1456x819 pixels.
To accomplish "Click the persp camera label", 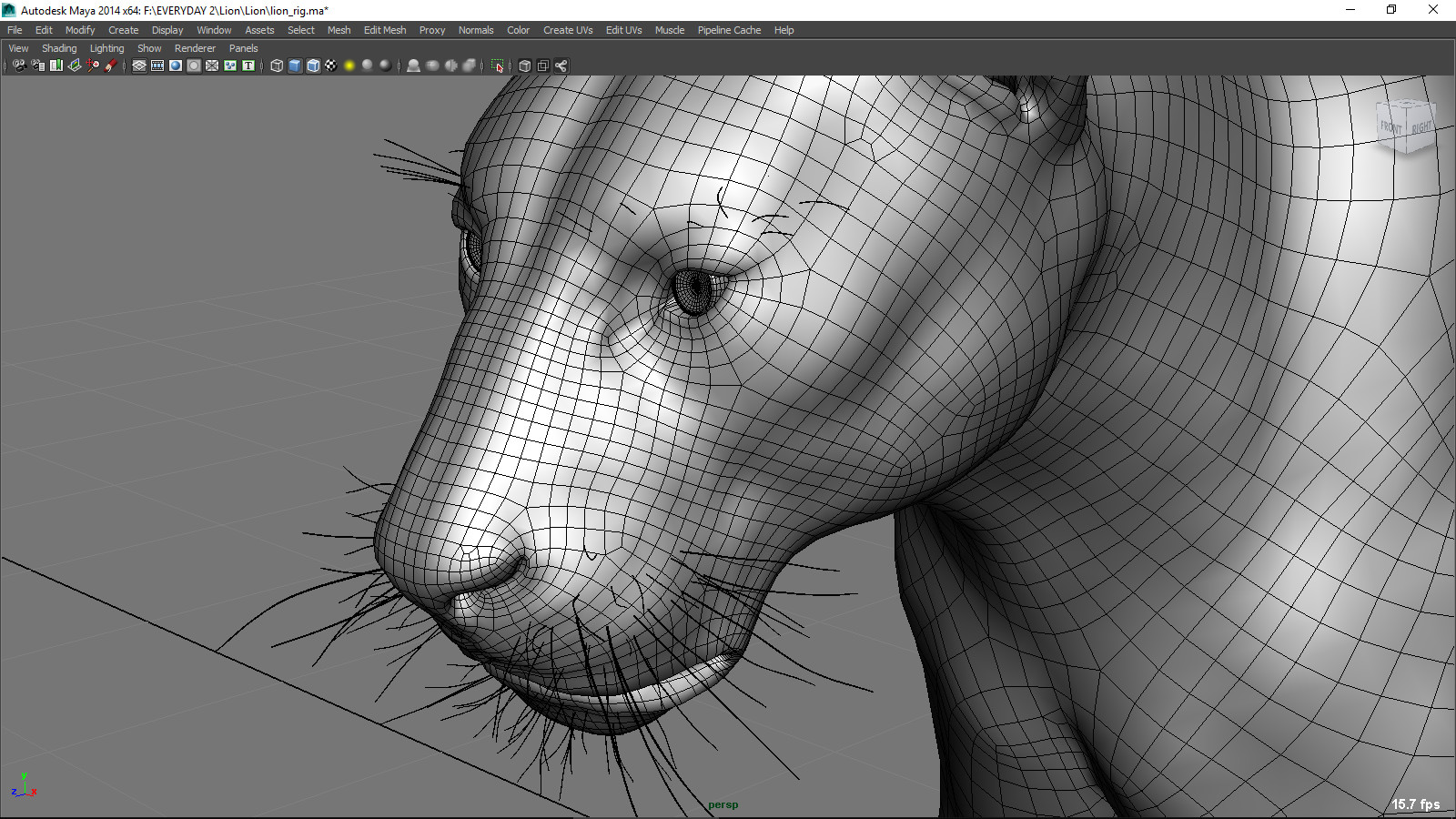I will (723, 804).
